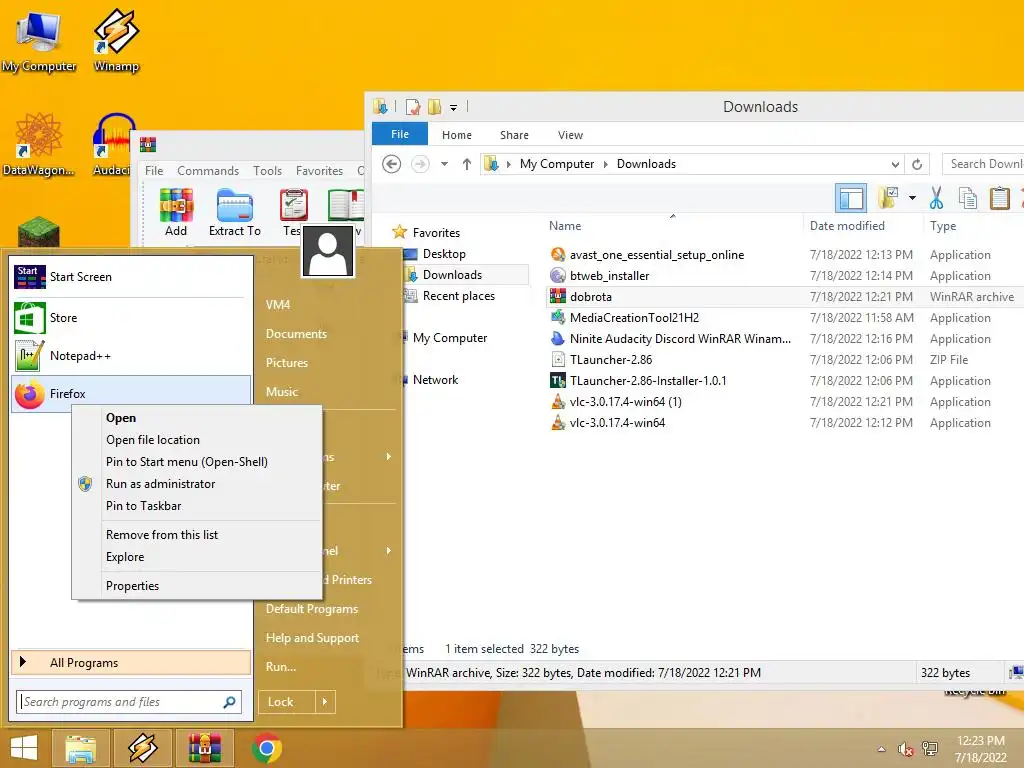Click the user account picture in Start menu
This screenshot has width=1024, height=768.
tap(328, 251)
